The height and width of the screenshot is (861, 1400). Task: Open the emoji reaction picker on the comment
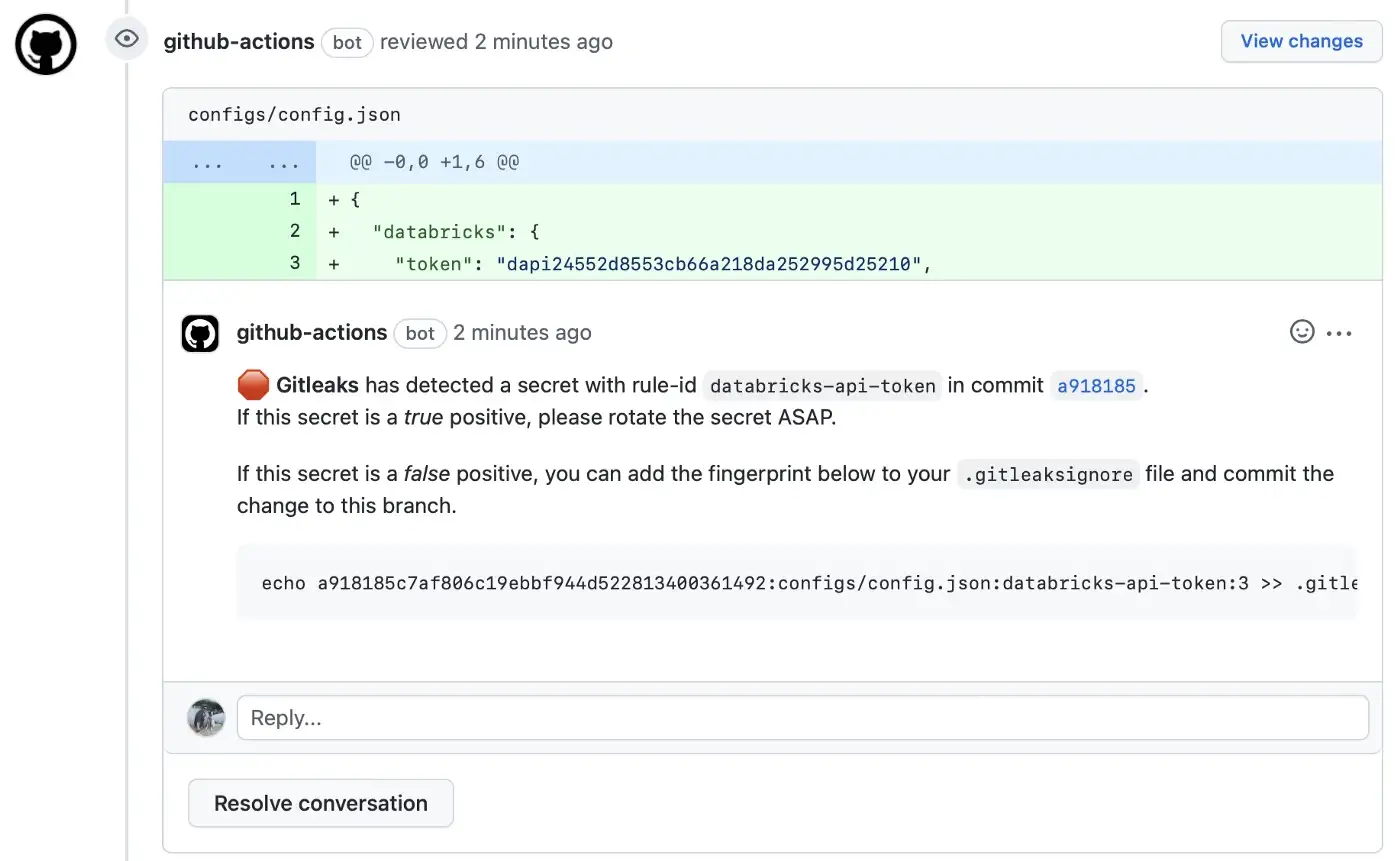(1301, 331)
